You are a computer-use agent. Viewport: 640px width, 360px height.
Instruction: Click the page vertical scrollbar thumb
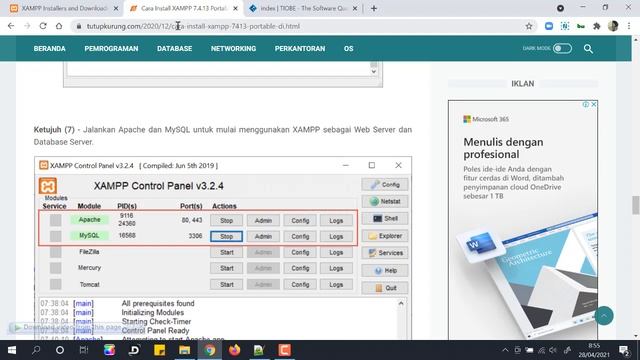click(636, 205)
